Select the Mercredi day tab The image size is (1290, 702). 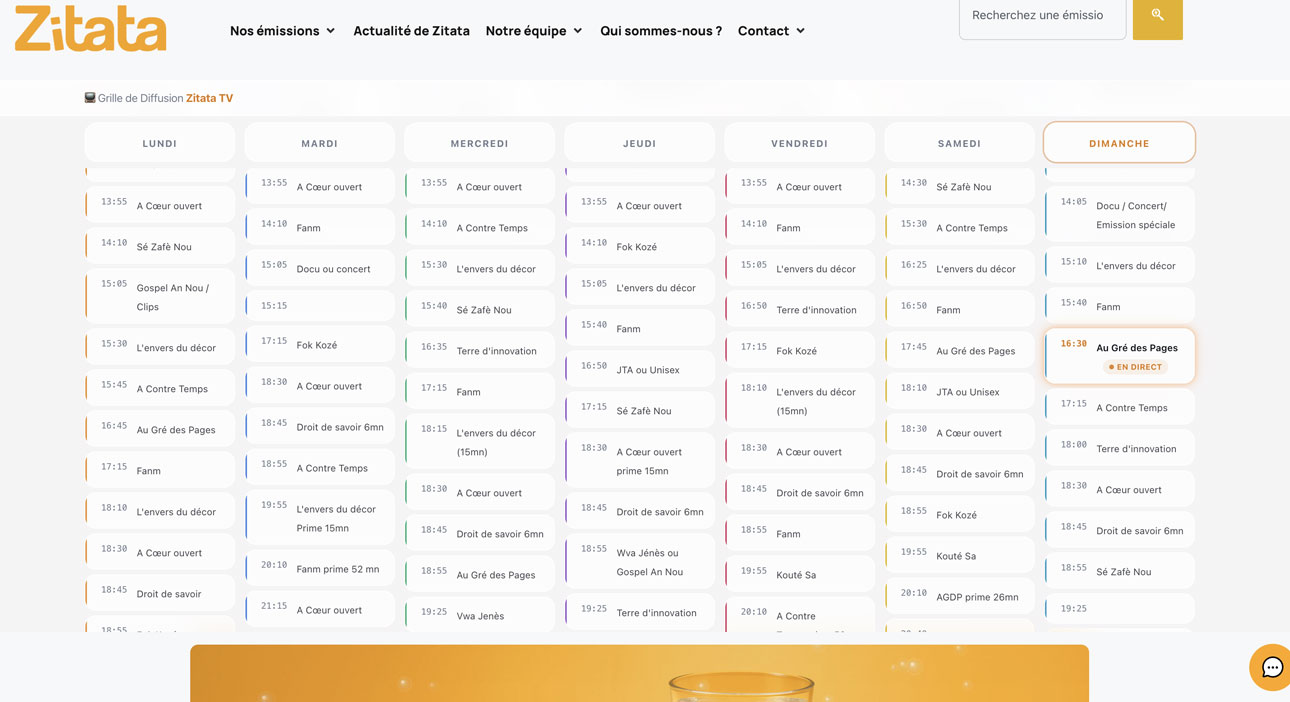pos(479,143)
